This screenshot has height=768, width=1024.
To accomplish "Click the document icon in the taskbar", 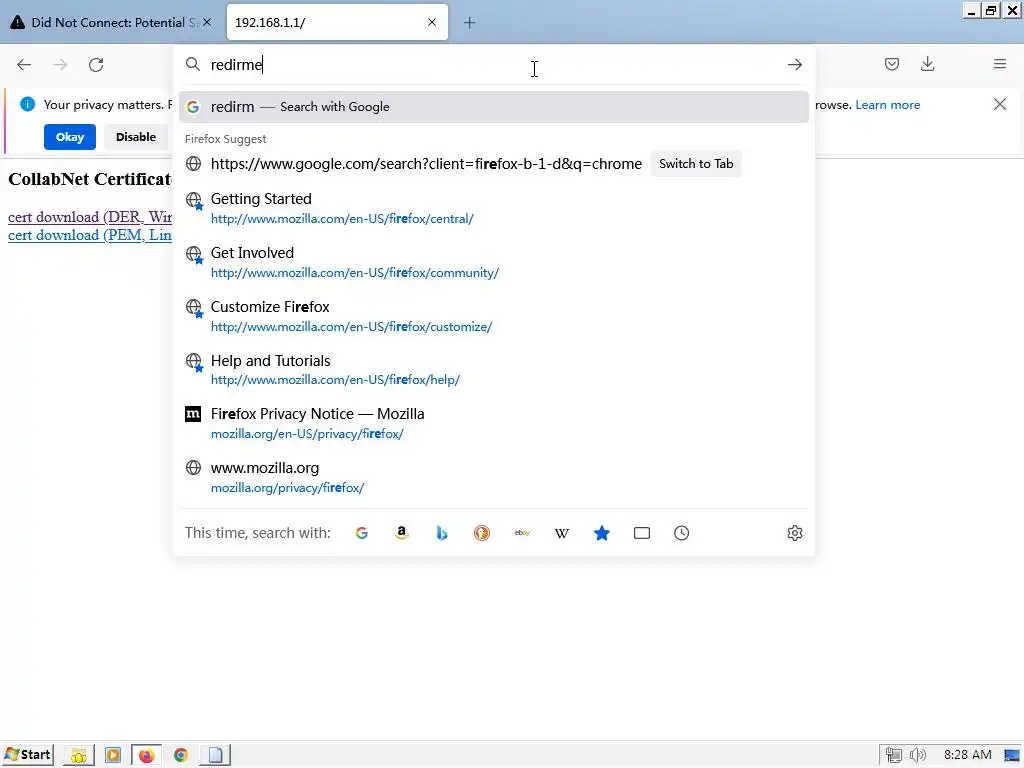I will [216, 756].
